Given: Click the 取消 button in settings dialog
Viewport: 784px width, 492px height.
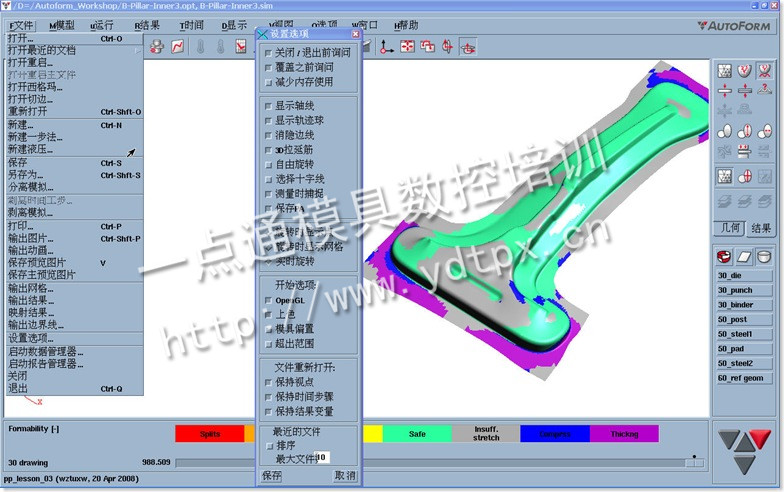Looking at the screenshot, I should point(344,476).
